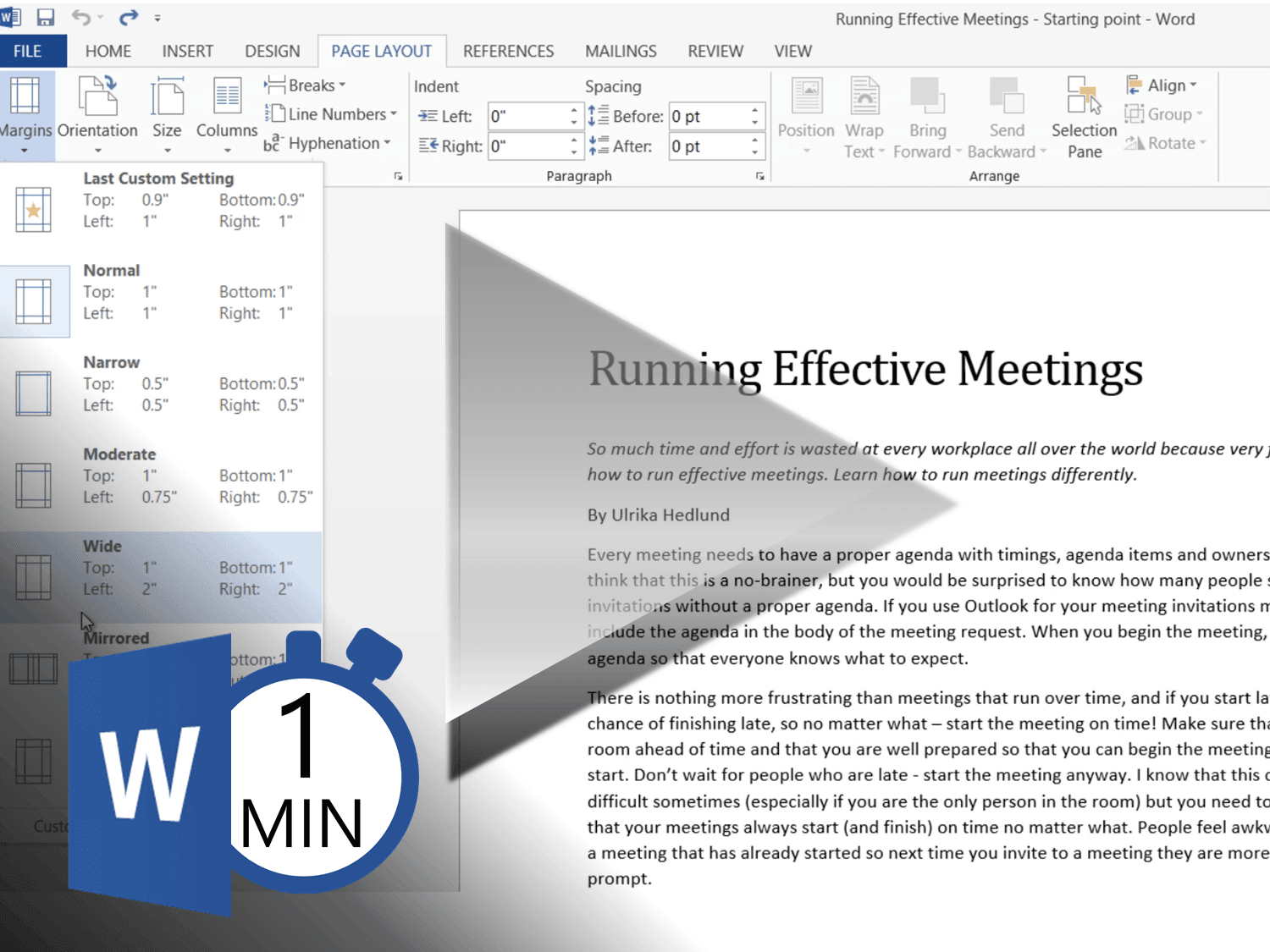Open the Selection Pane
The width and height of the screenshot is (1270, 952).
(1085, 117)
